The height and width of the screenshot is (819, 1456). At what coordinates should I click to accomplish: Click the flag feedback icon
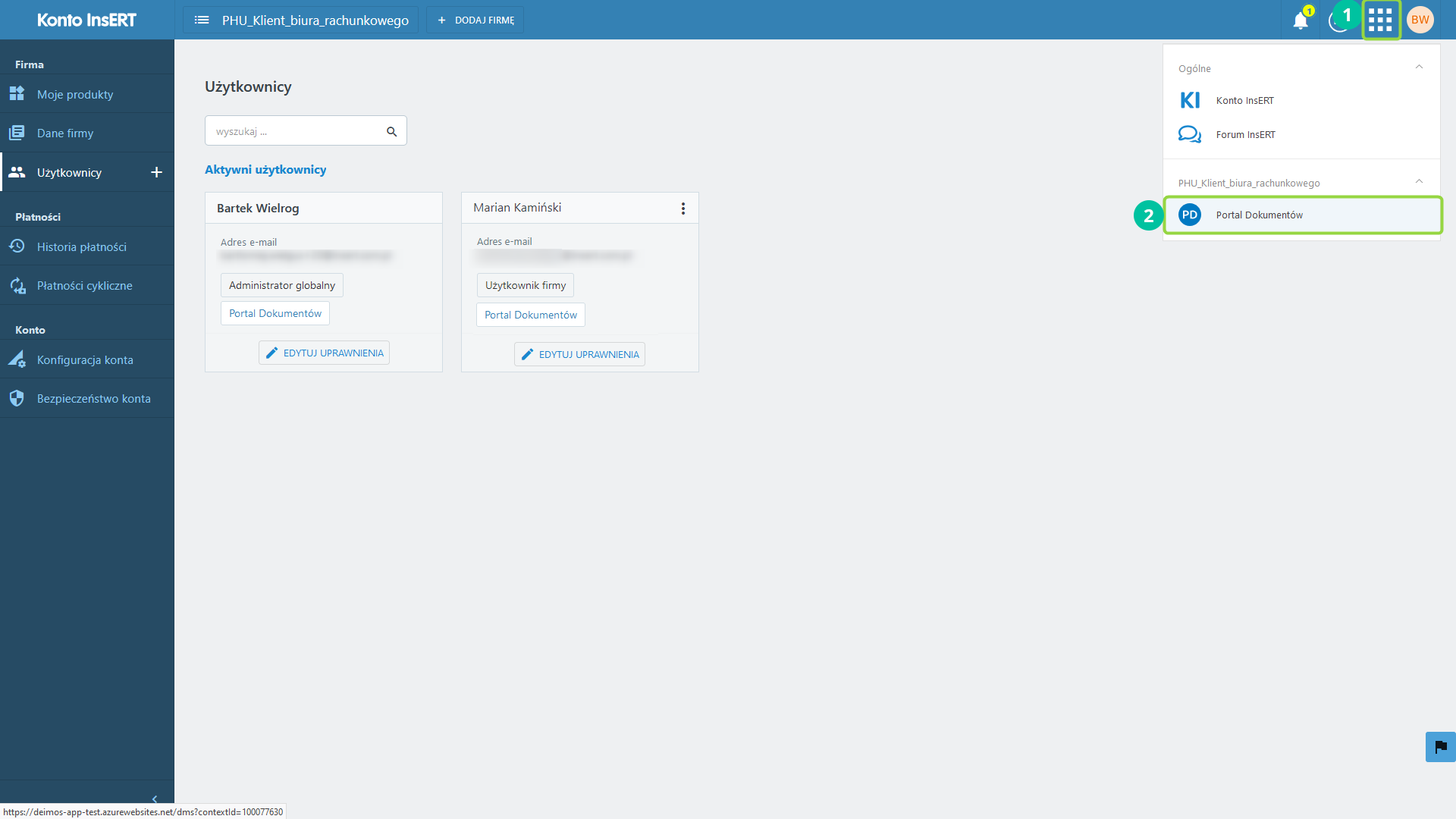1441,747
